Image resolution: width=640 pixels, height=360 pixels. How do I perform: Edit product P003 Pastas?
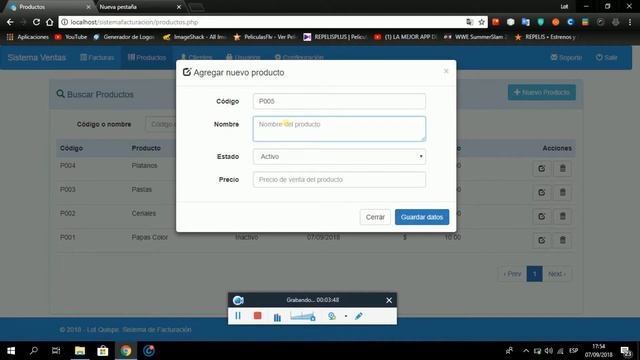[x=542, y=192]
